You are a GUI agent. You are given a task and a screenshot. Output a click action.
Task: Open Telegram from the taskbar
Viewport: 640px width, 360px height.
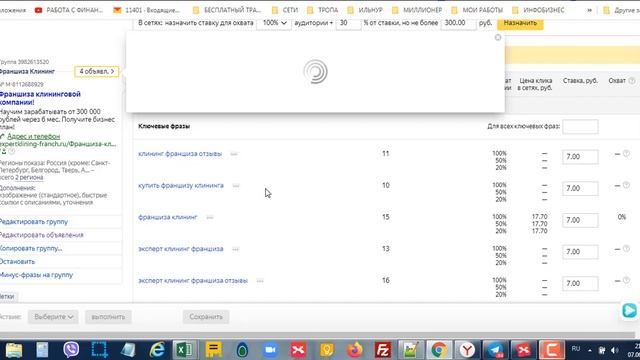click(495, 350)
